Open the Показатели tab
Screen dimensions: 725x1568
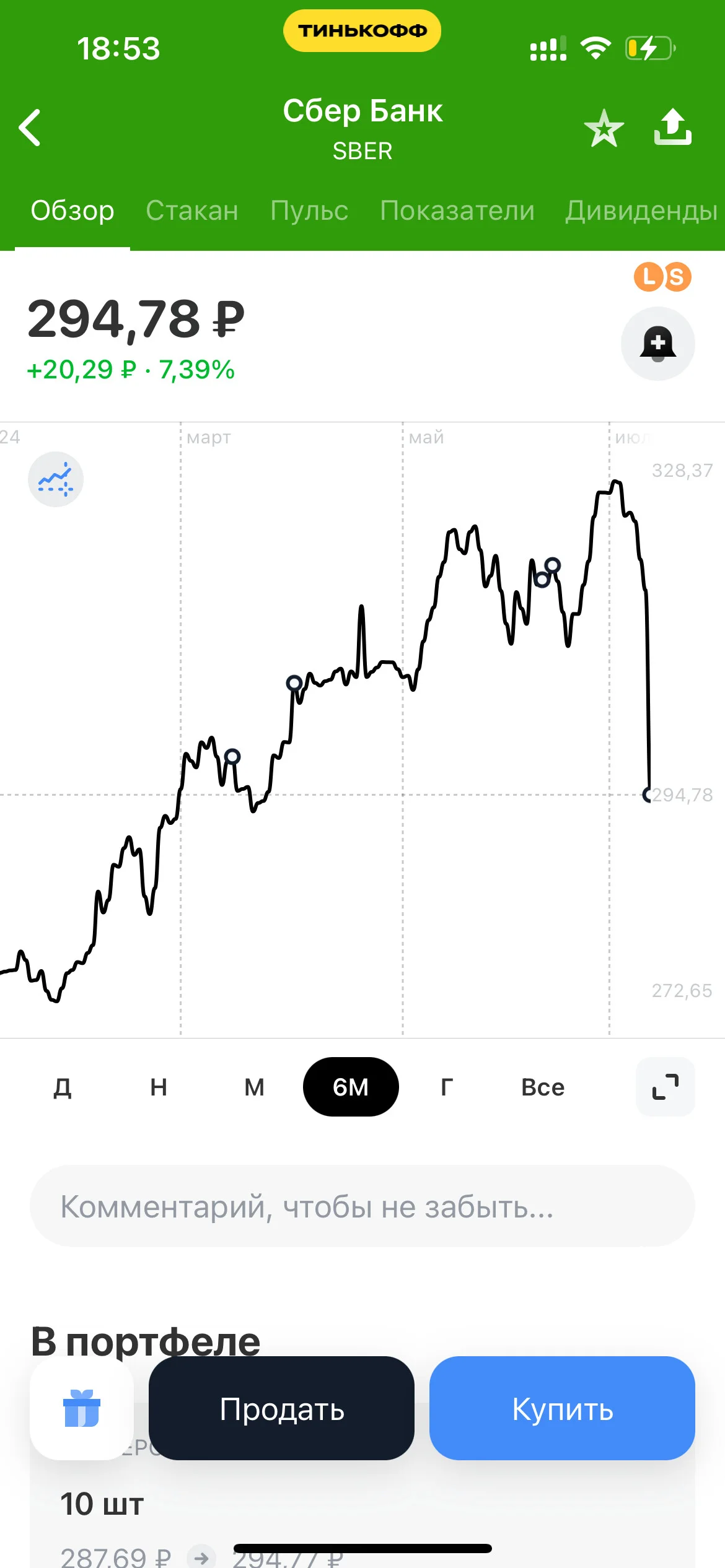pos(457,211)
